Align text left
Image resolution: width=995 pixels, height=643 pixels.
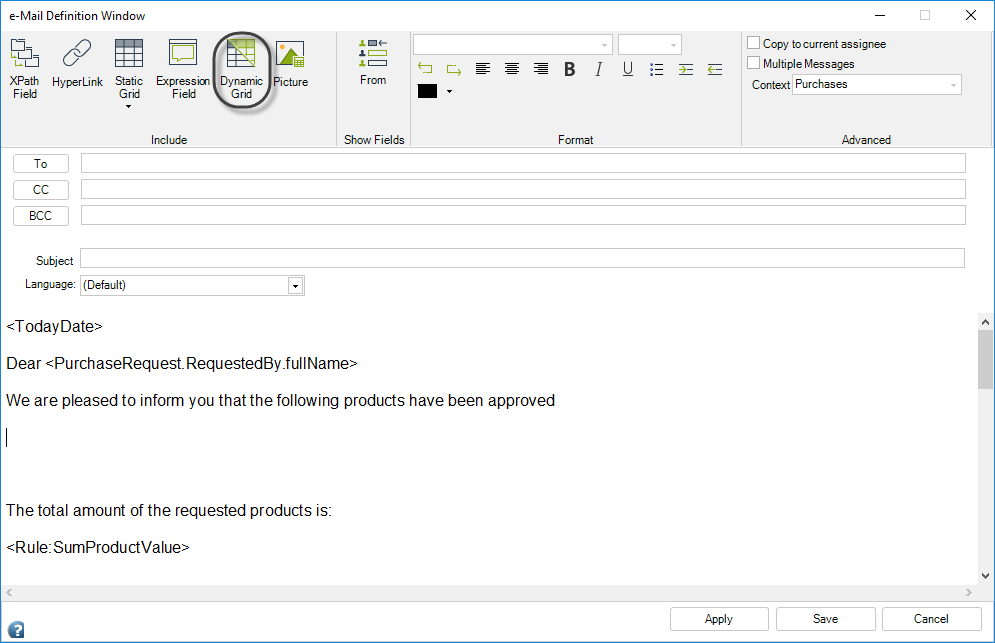[483, 69]
